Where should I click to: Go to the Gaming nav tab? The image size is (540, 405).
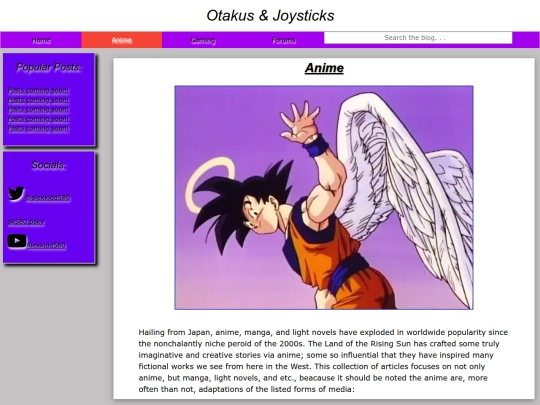(x=202, y=40)
